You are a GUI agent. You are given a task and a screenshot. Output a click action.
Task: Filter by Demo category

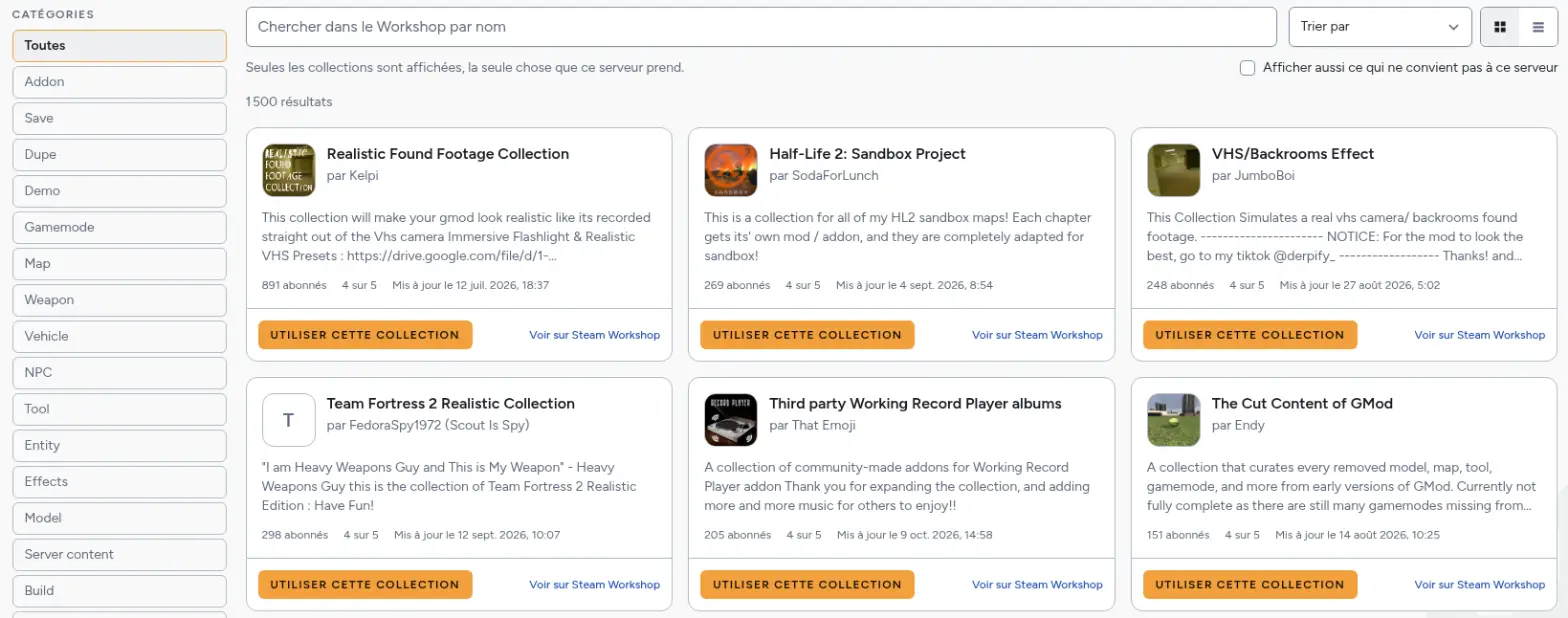coord(120,191)
